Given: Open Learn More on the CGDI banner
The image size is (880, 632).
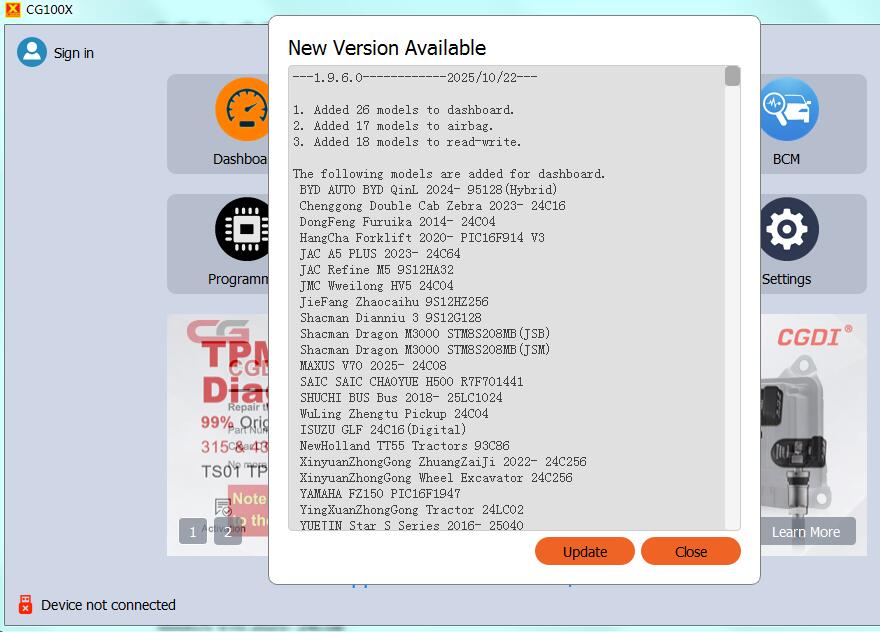Looking at the screenshot, I should coord(807,532).
